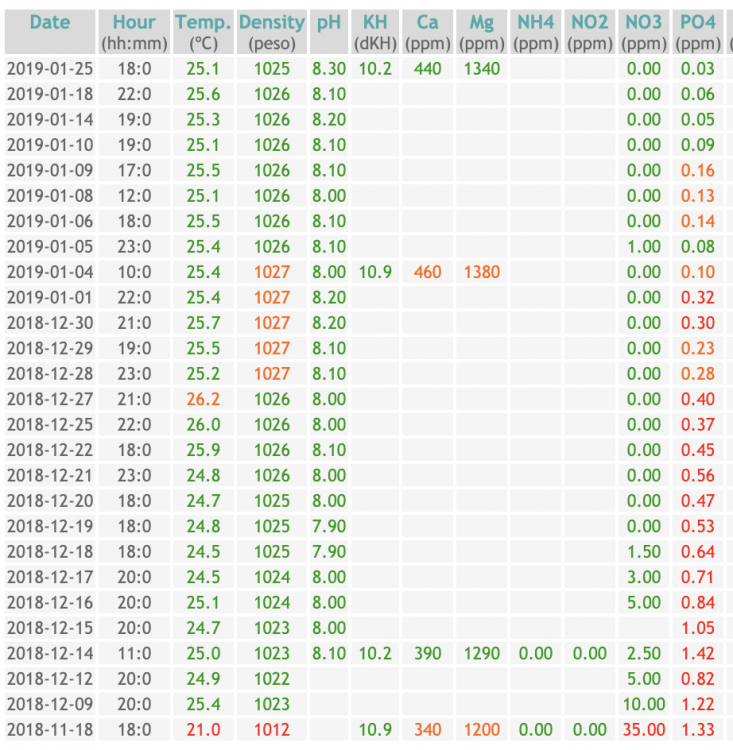Image resolution: width=733 pixels, height=750 pixels.
Task: Select the red 35.00 NO3 value
Action: (x=643, y=730)
